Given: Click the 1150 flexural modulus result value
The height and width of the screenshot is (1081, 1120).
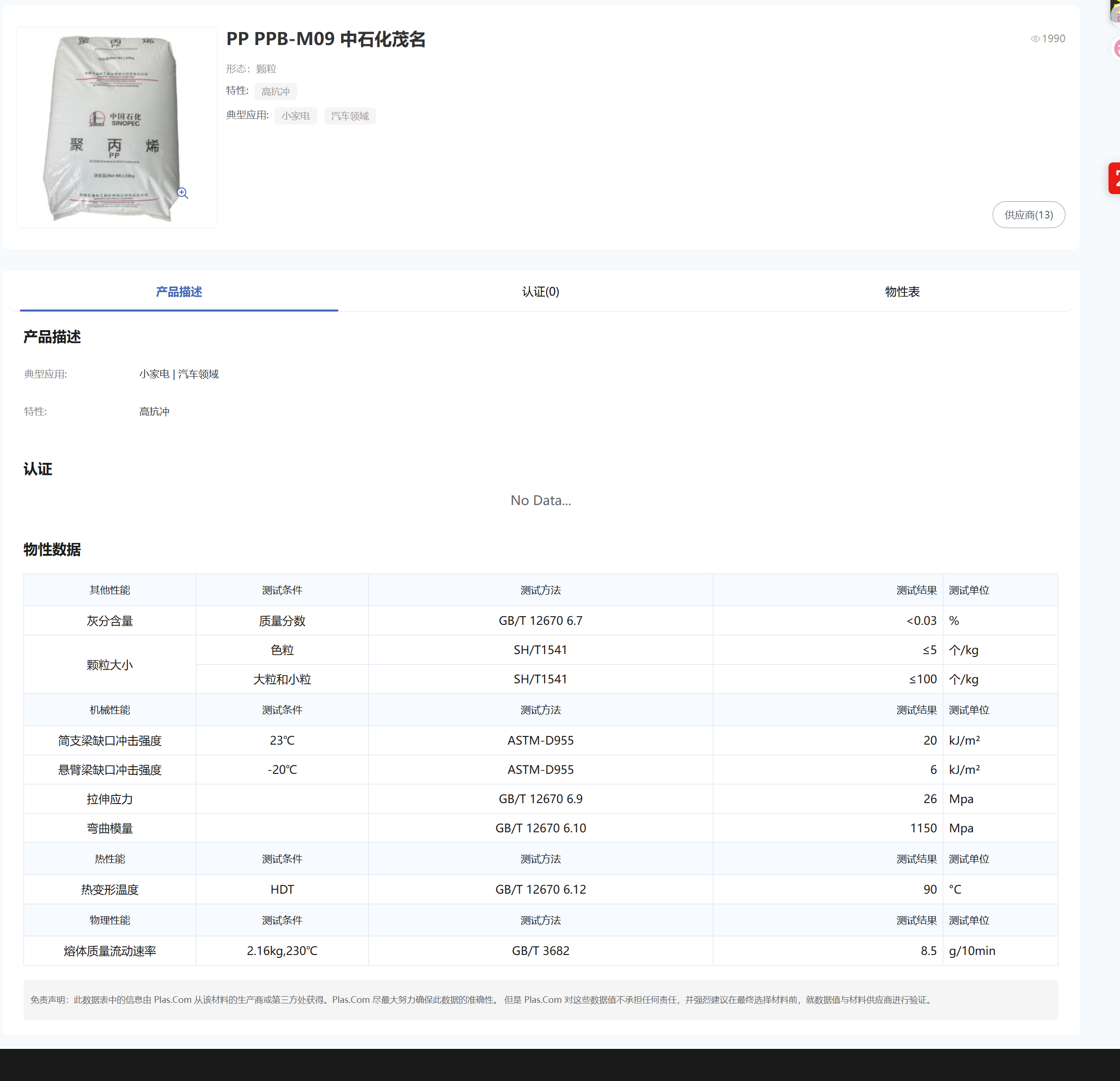Looking at the screenshot, I should pyautogui.click(x=924, y=828).
